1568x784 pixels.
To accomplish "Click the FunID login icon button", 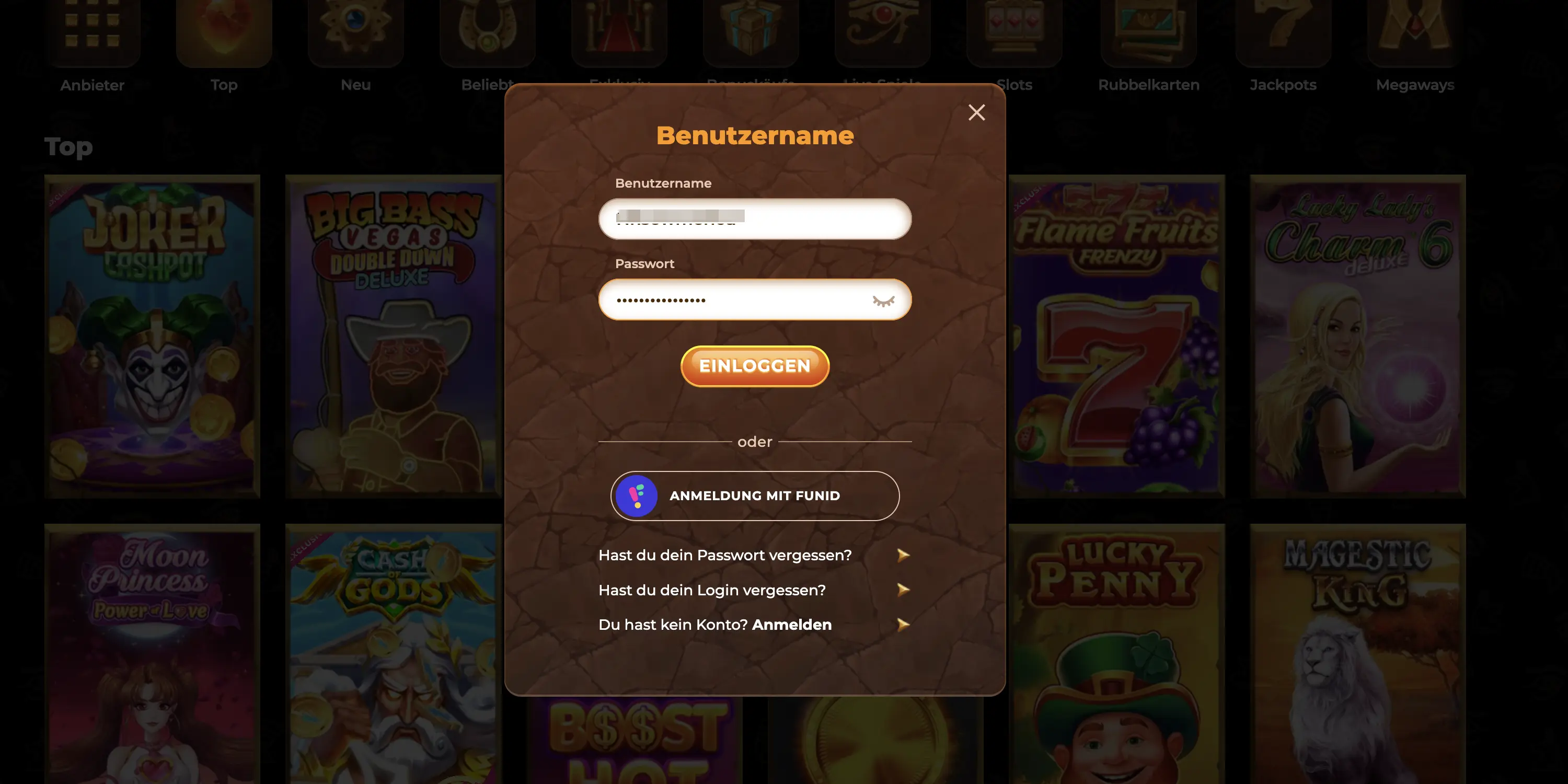I will click(637, 495).
